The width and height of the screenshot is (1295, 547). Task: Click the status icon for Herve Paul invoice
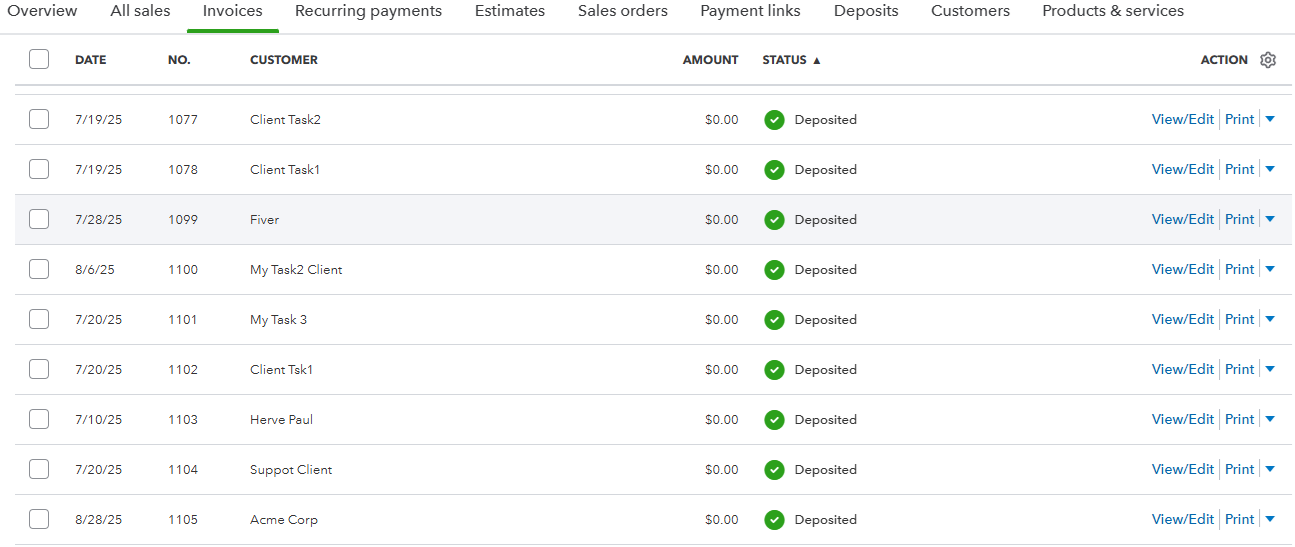tap(774, 420)
